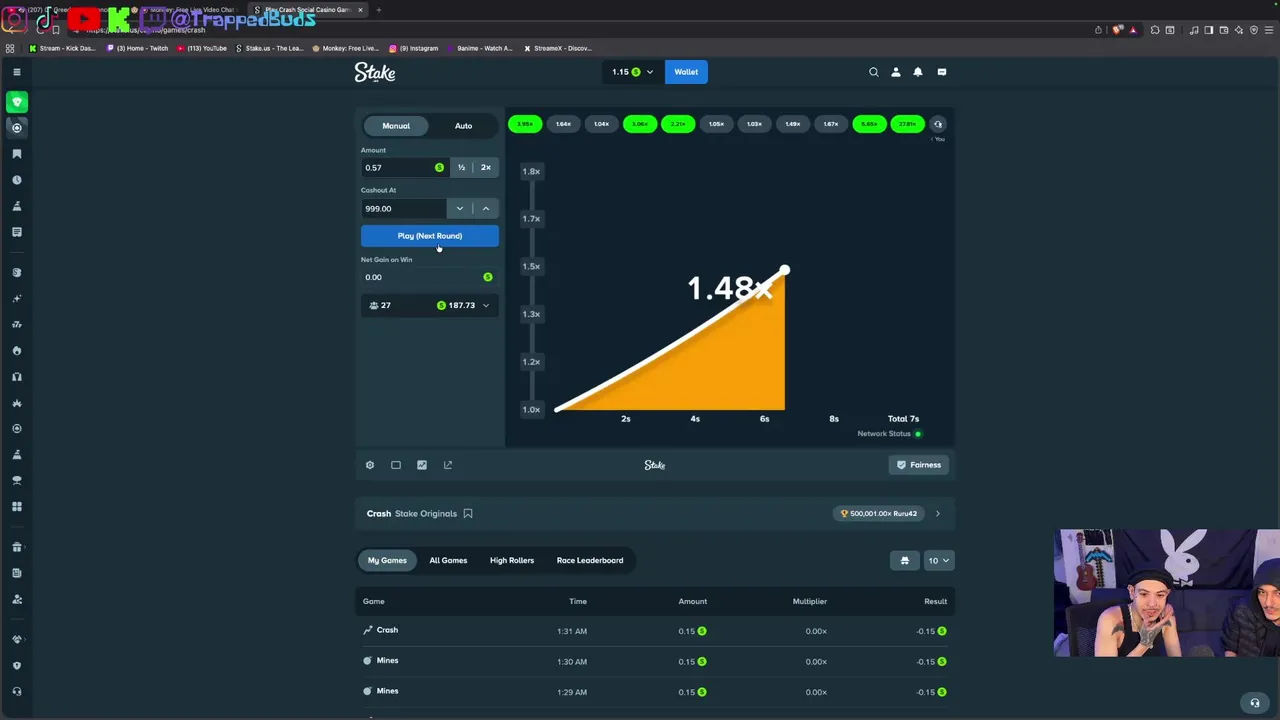Open the notifications bell
Viewport: 1280px width, 720px height.
[x=918, y=72]
